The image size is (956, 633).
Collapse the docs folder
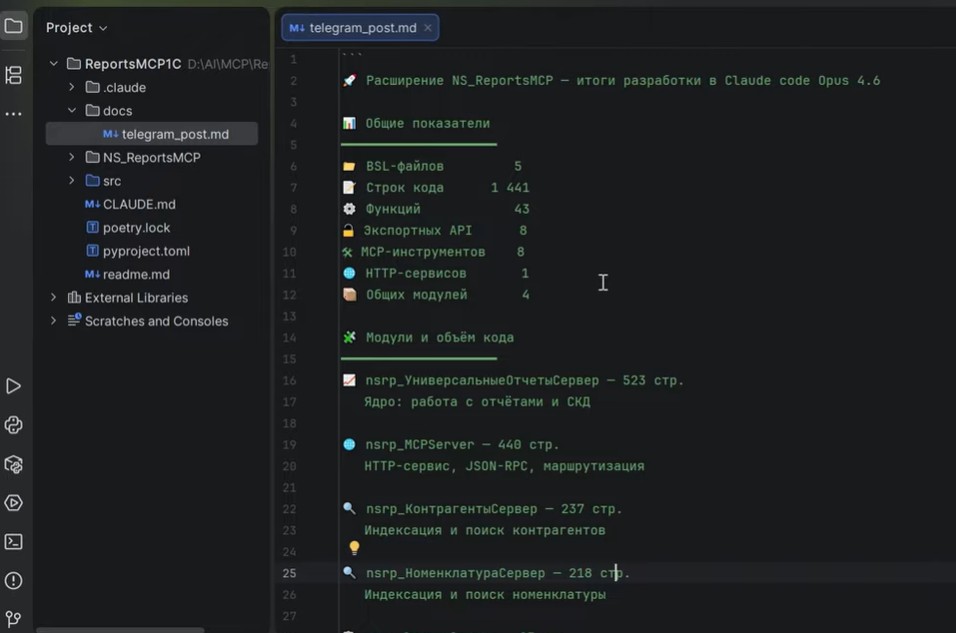pyautogui.click(x=72, y=111)
